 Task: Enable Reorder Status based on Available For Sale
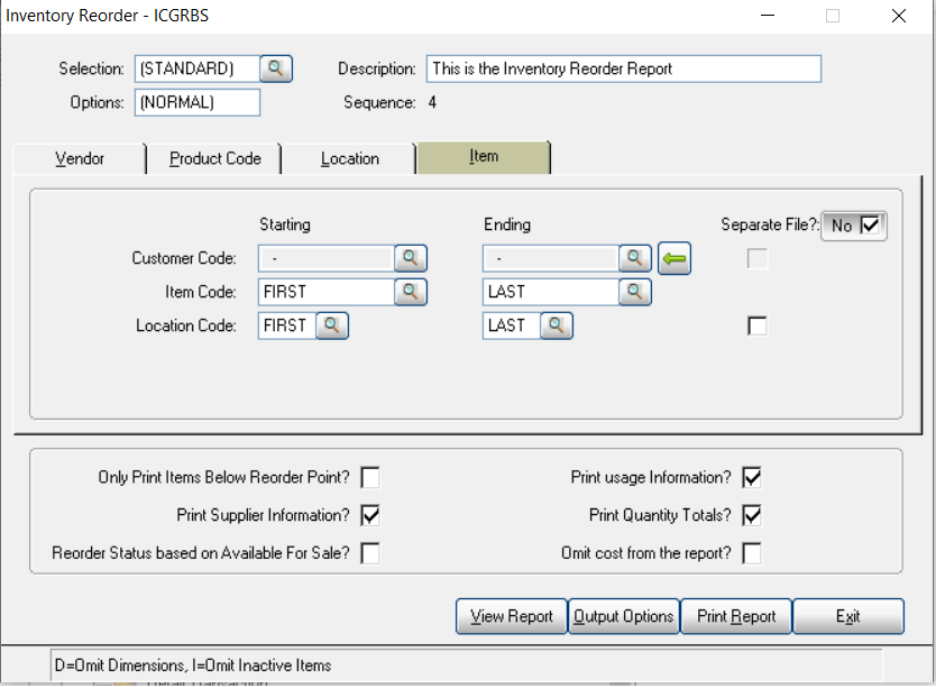coord(370,553)
